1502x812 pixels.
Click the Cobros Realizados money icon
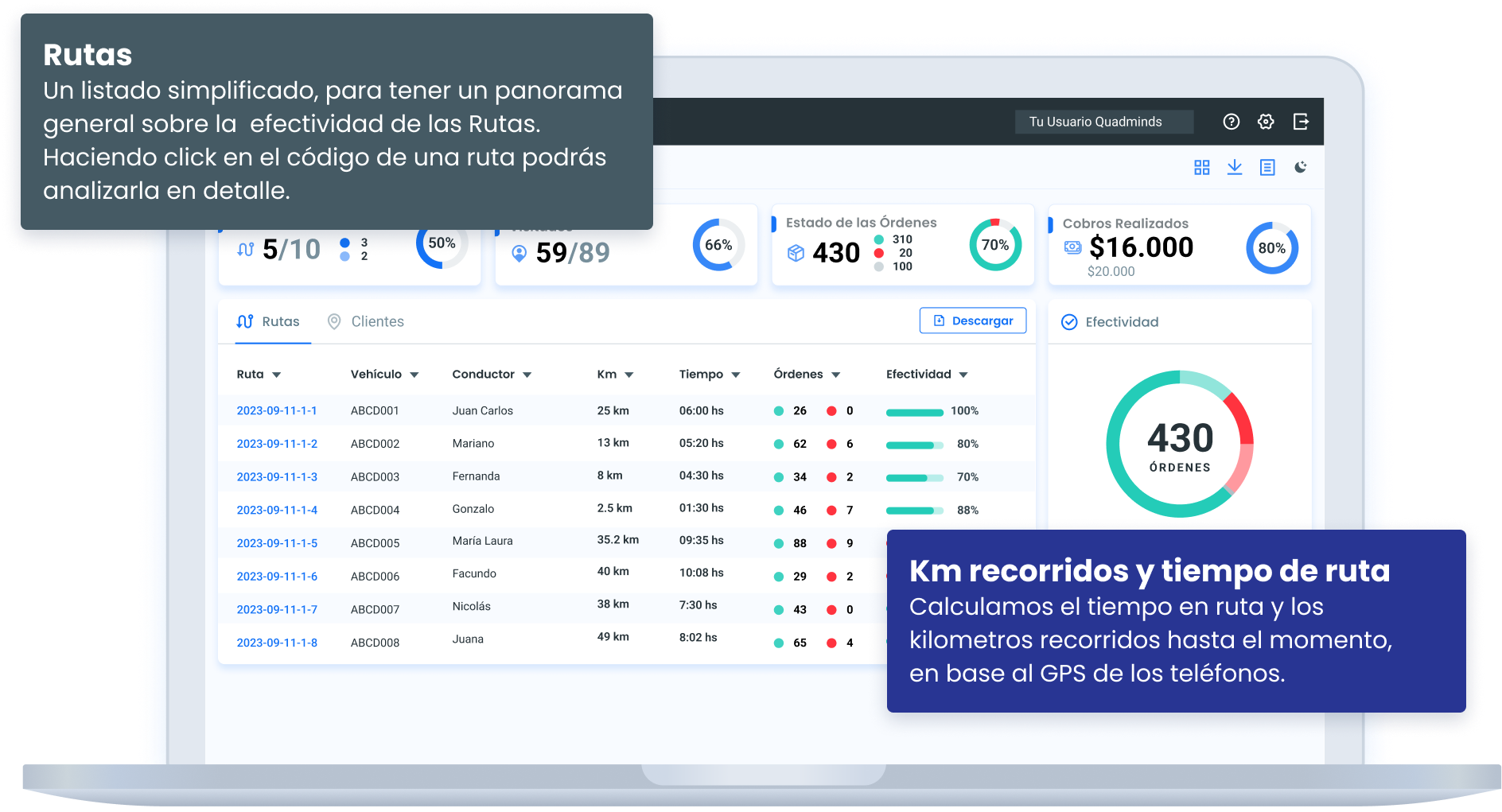(1072, 247)
